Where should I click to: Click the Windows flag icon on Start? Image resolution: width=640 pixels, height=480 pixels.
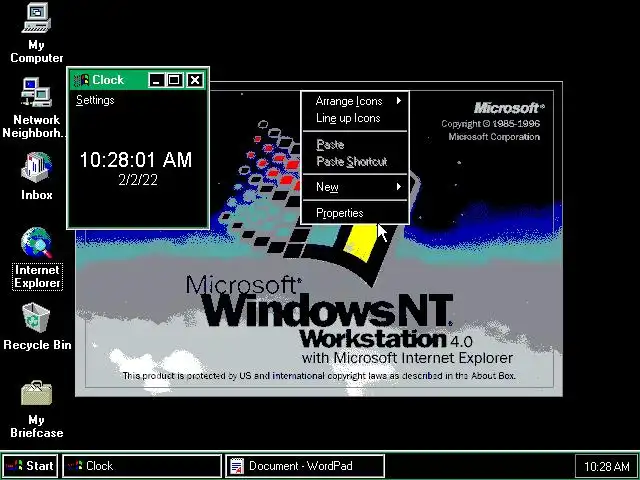coord(15,466)
